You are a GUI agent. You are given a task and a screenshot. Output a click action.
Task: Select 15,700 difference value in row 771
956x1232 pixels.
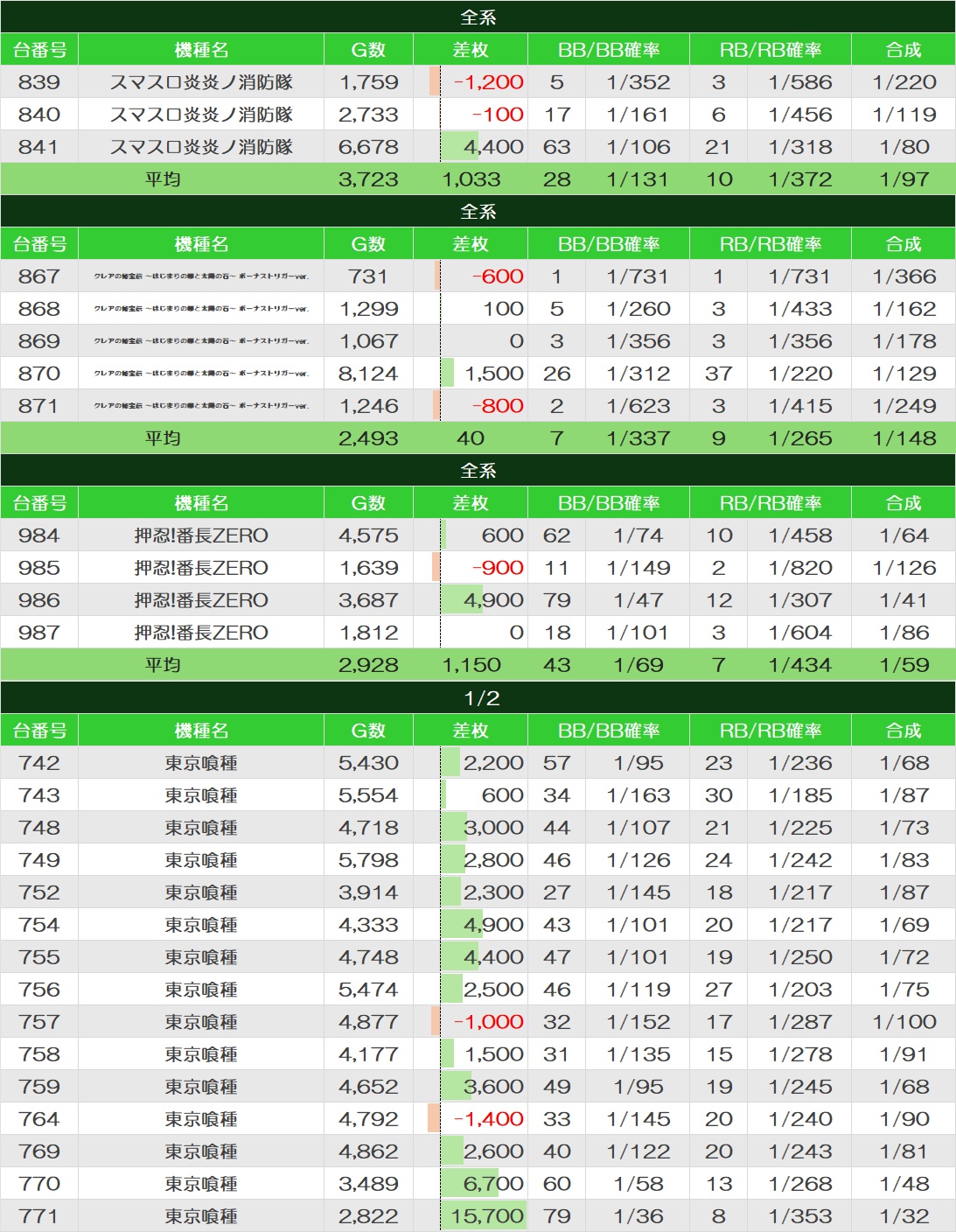[487, 1216]
